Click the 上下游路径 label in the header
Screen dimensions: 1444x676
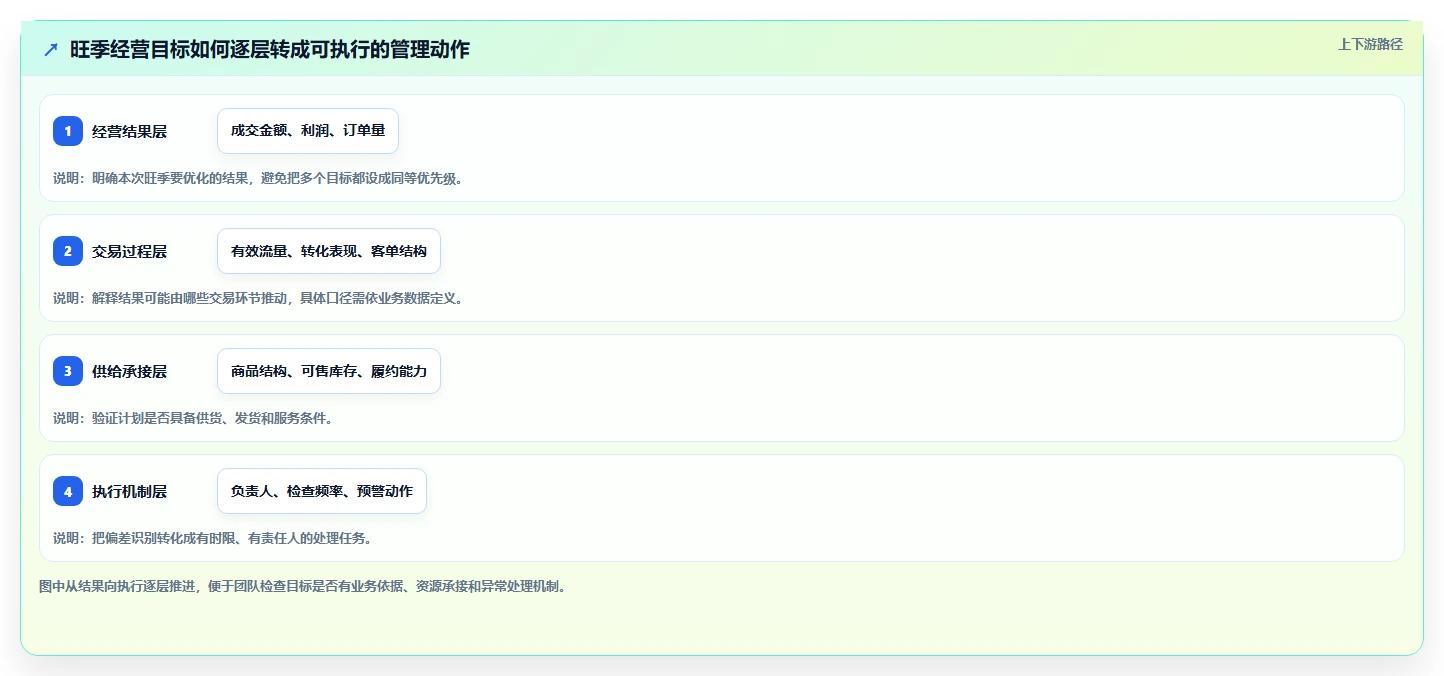click(x=1370, y=44)
